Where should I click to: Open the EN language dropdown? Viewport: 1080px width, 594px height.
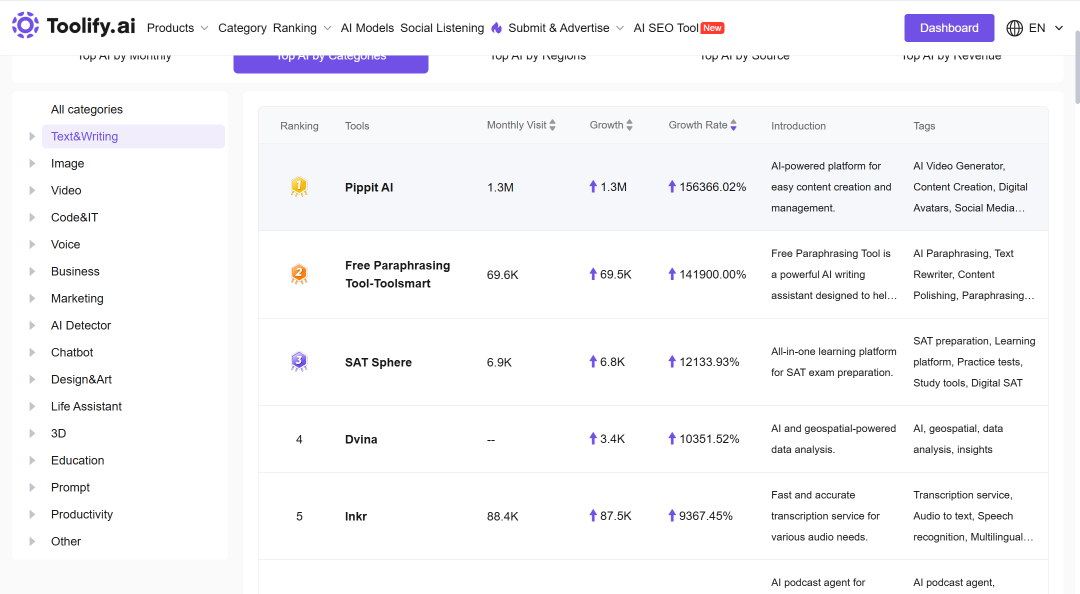[1046, 28]
